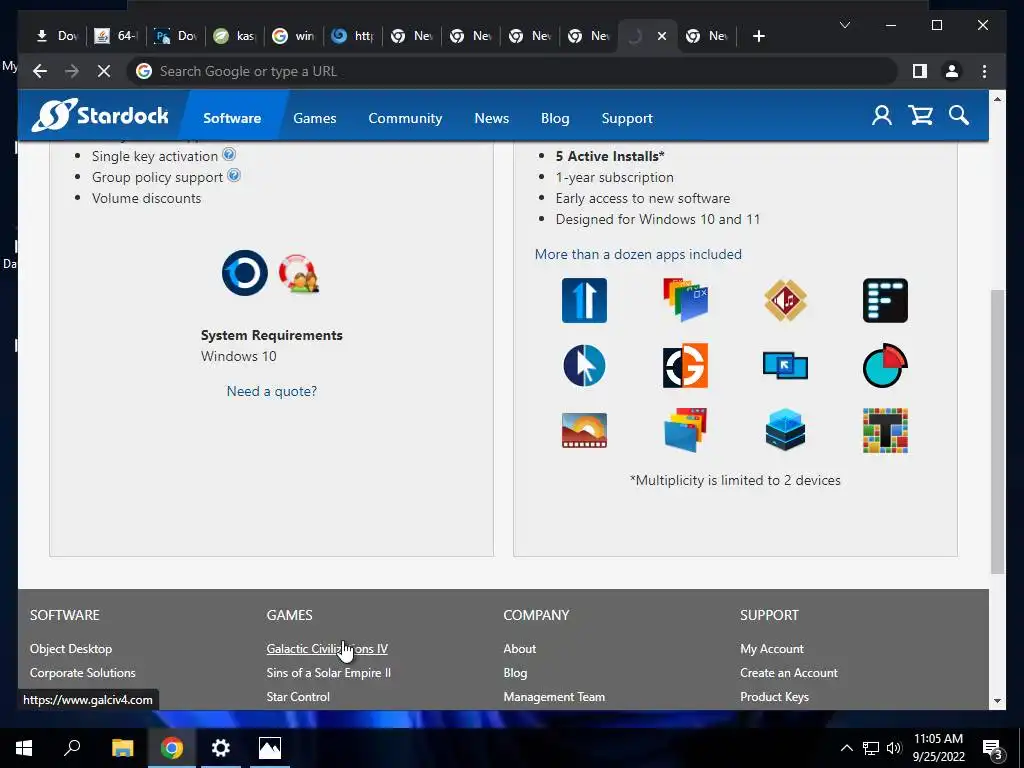Click the 'Need a quote?' link

tap(272, 391)
